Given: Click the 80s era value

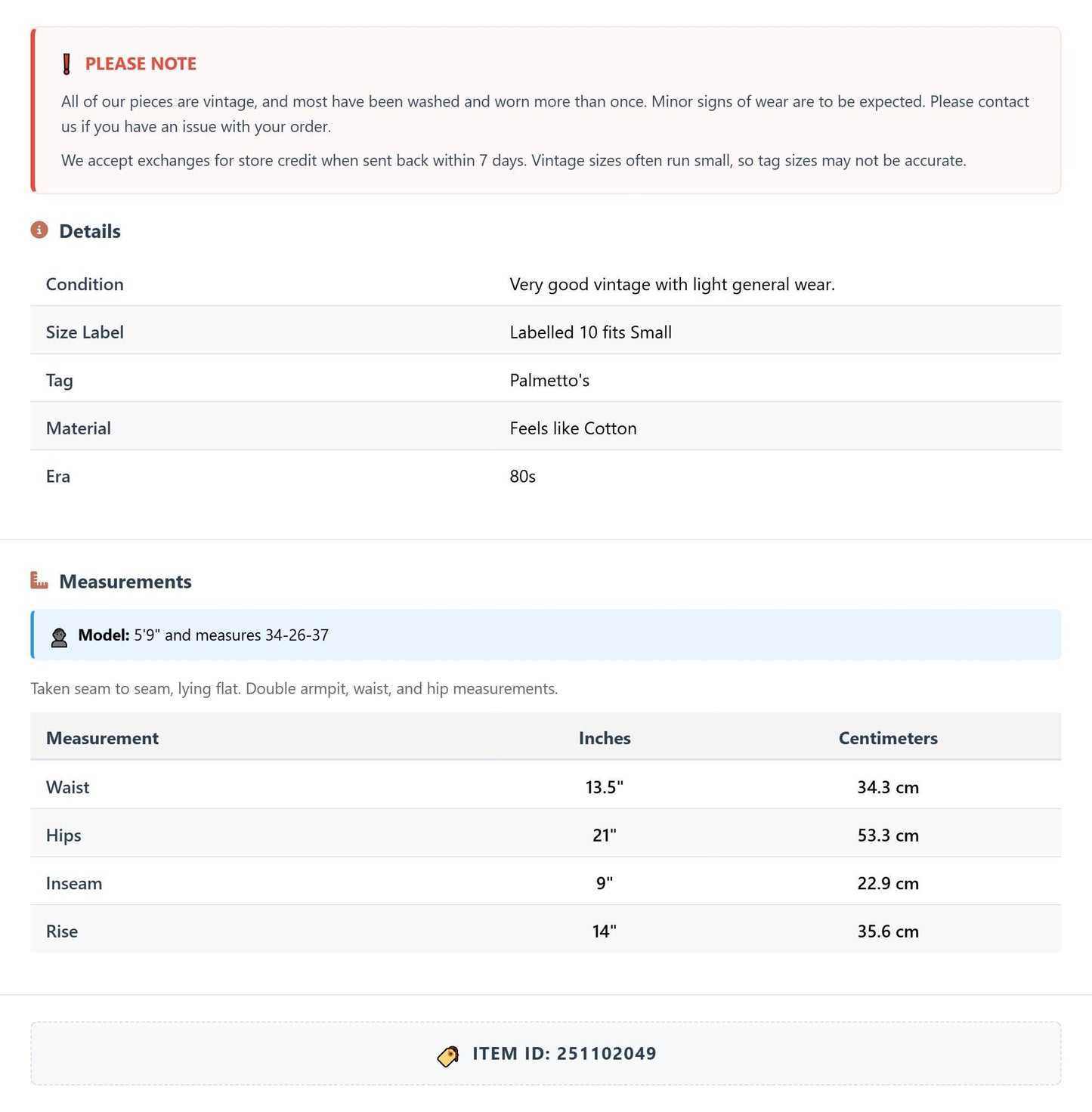Looking at the screenshot, I should coord(523,477).
